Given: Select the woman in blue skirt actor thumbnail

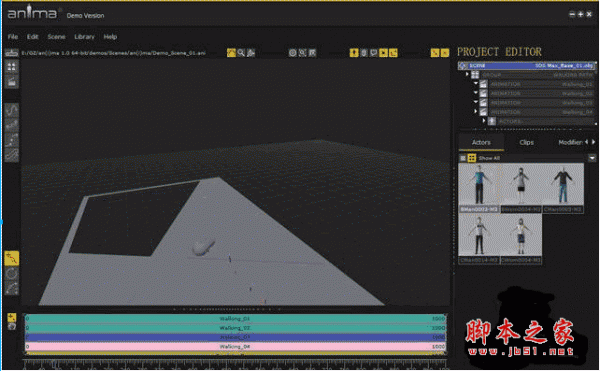Looking at the screenshot, I should click(521, 239).
